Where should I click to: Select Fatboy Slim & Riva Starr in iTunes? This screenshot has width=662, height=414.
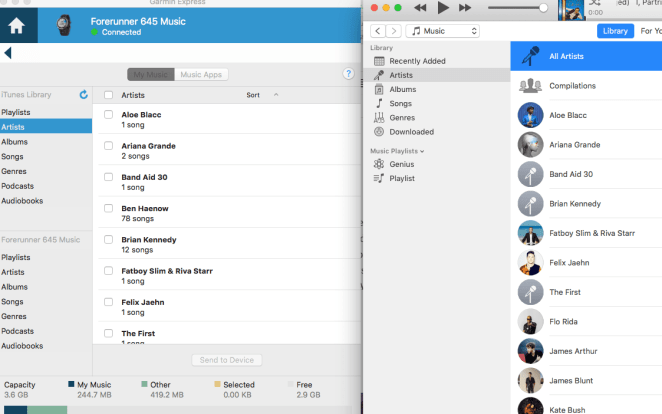(x=586, y=233)
